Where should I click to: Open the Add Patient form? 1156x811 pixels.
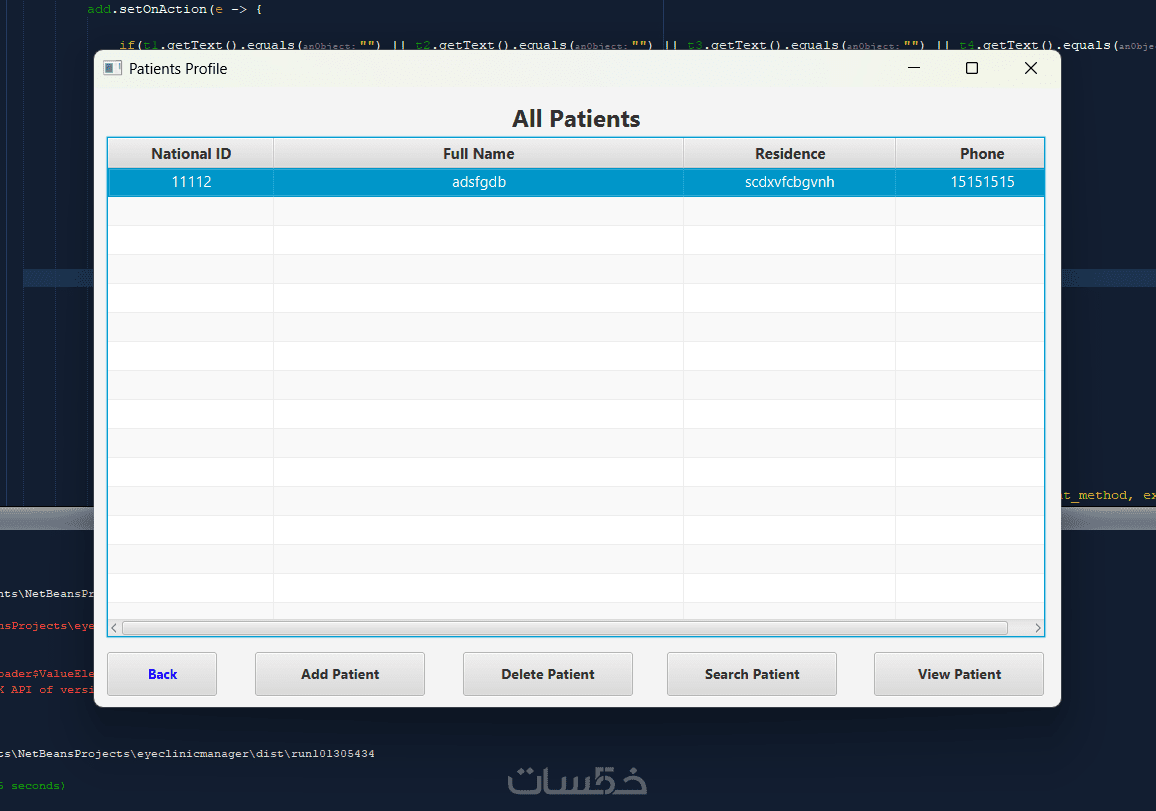pyautogui.click(x=340, y=674)
